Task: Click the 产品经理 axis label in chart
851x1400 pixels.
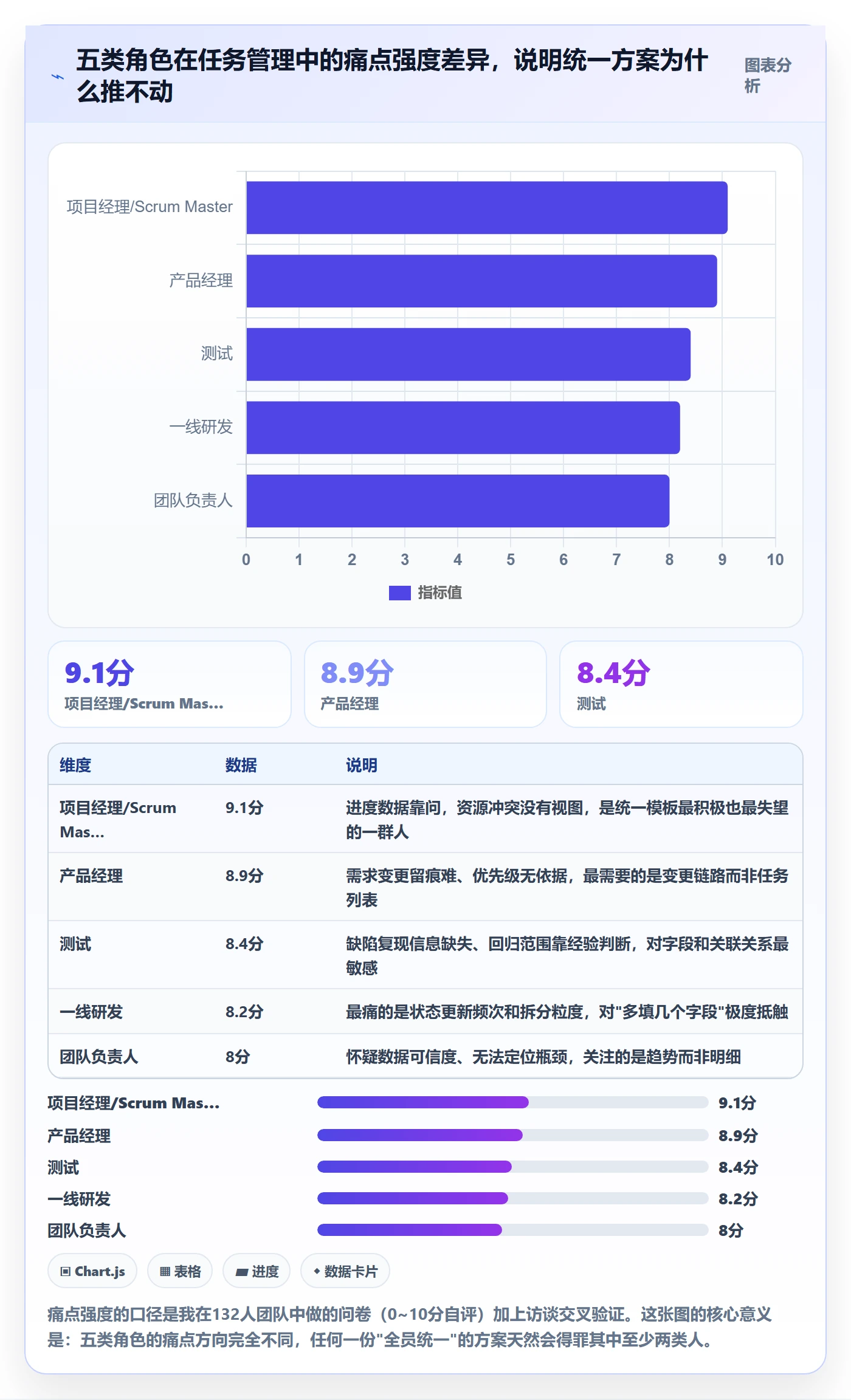Action: (201, 281)
